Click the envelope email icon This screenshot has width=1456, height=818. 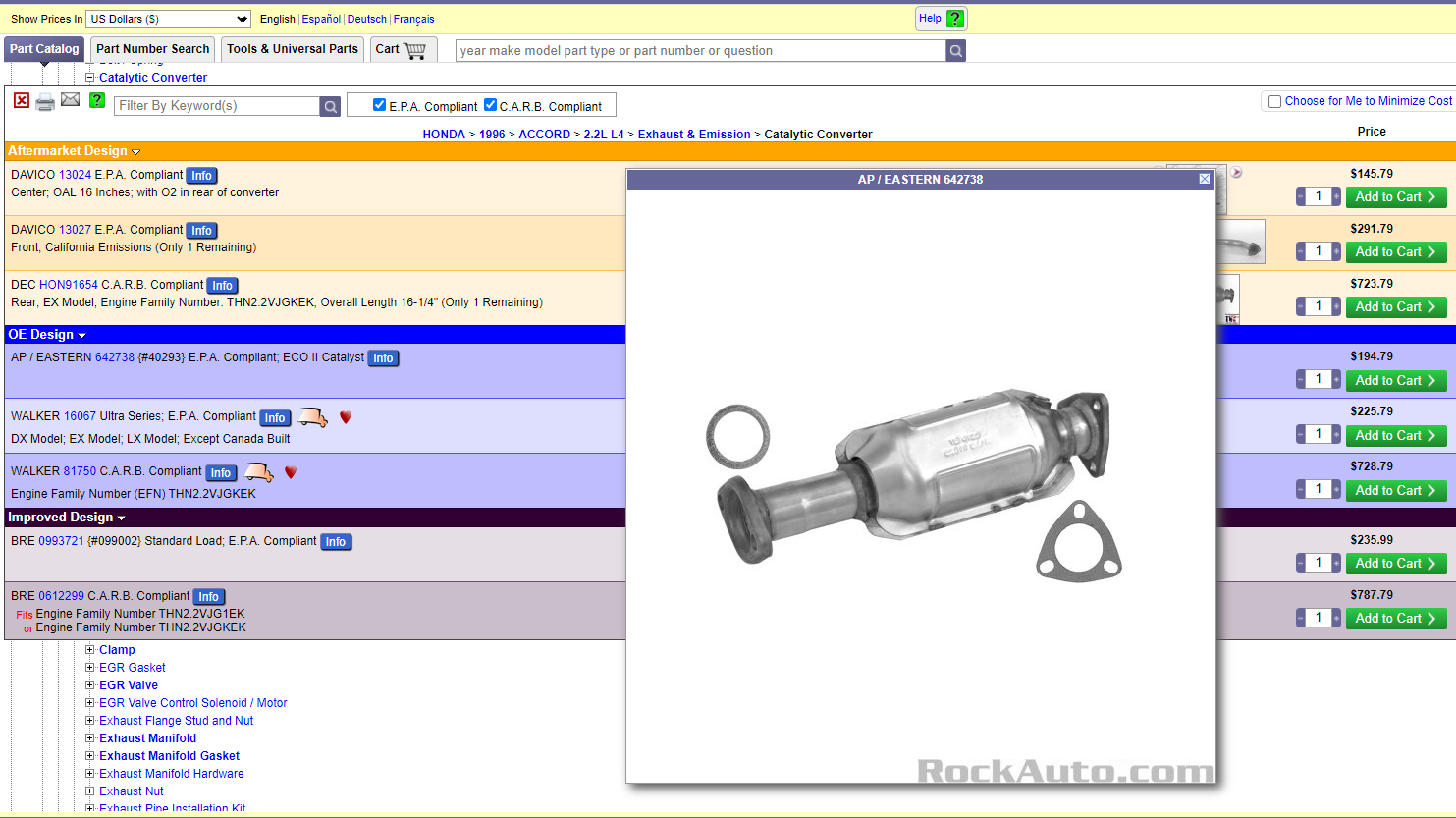(x=71, y=99)
